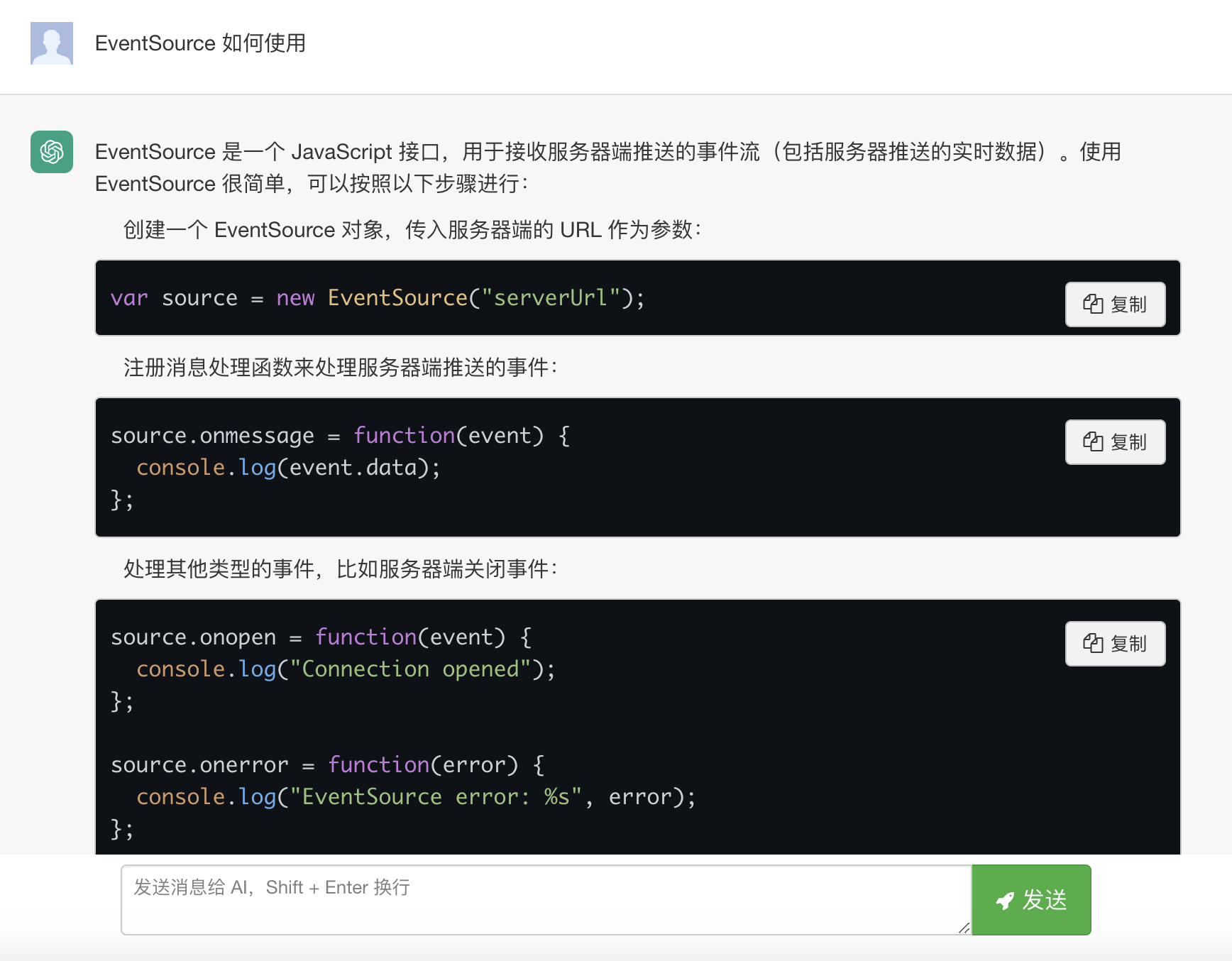Select the question EventSource 如何使用
1232x961 pixels.
tap(201, 43)
